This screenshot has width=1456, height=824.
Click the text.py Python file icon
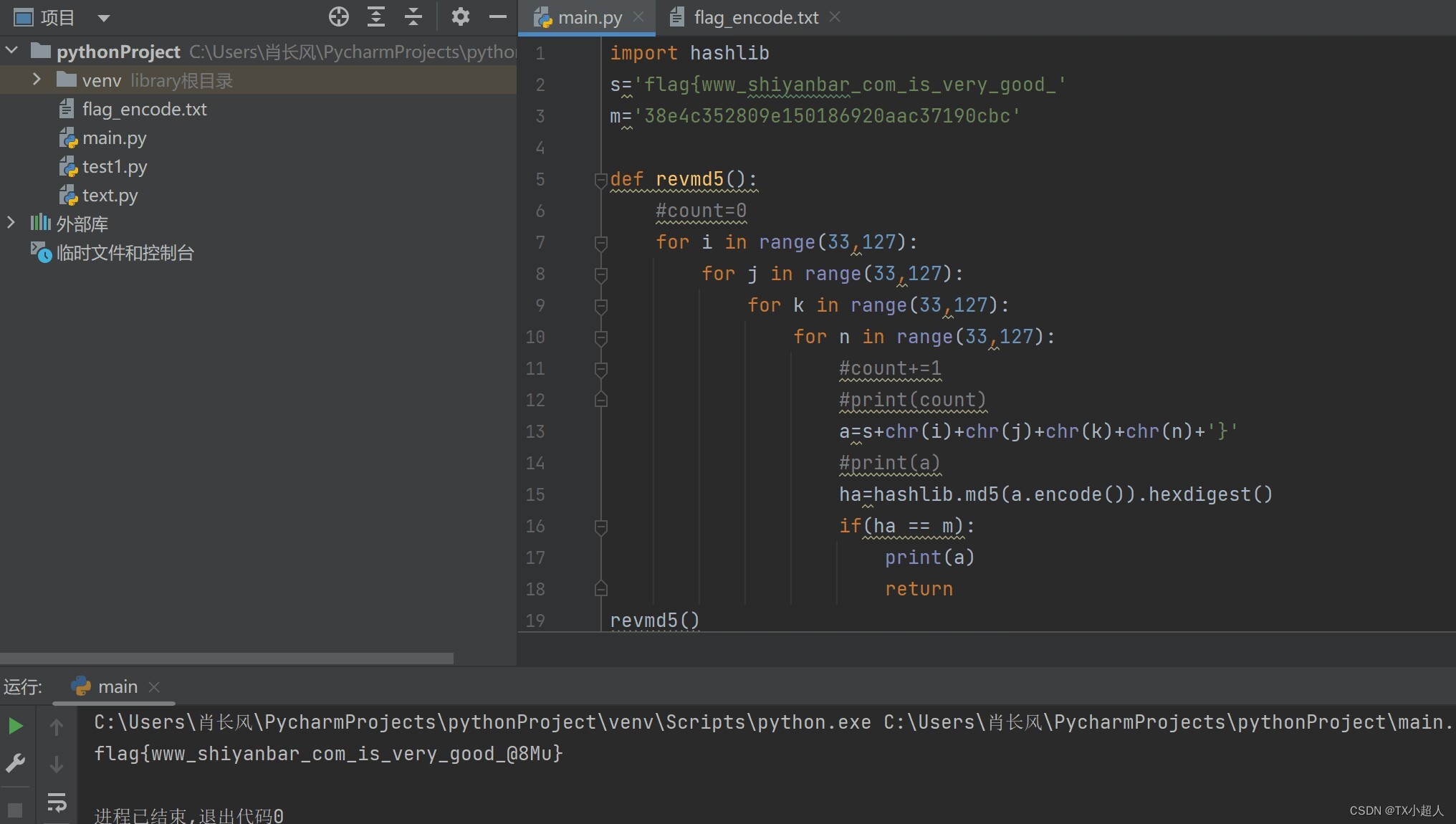click(x=68, y=195)
